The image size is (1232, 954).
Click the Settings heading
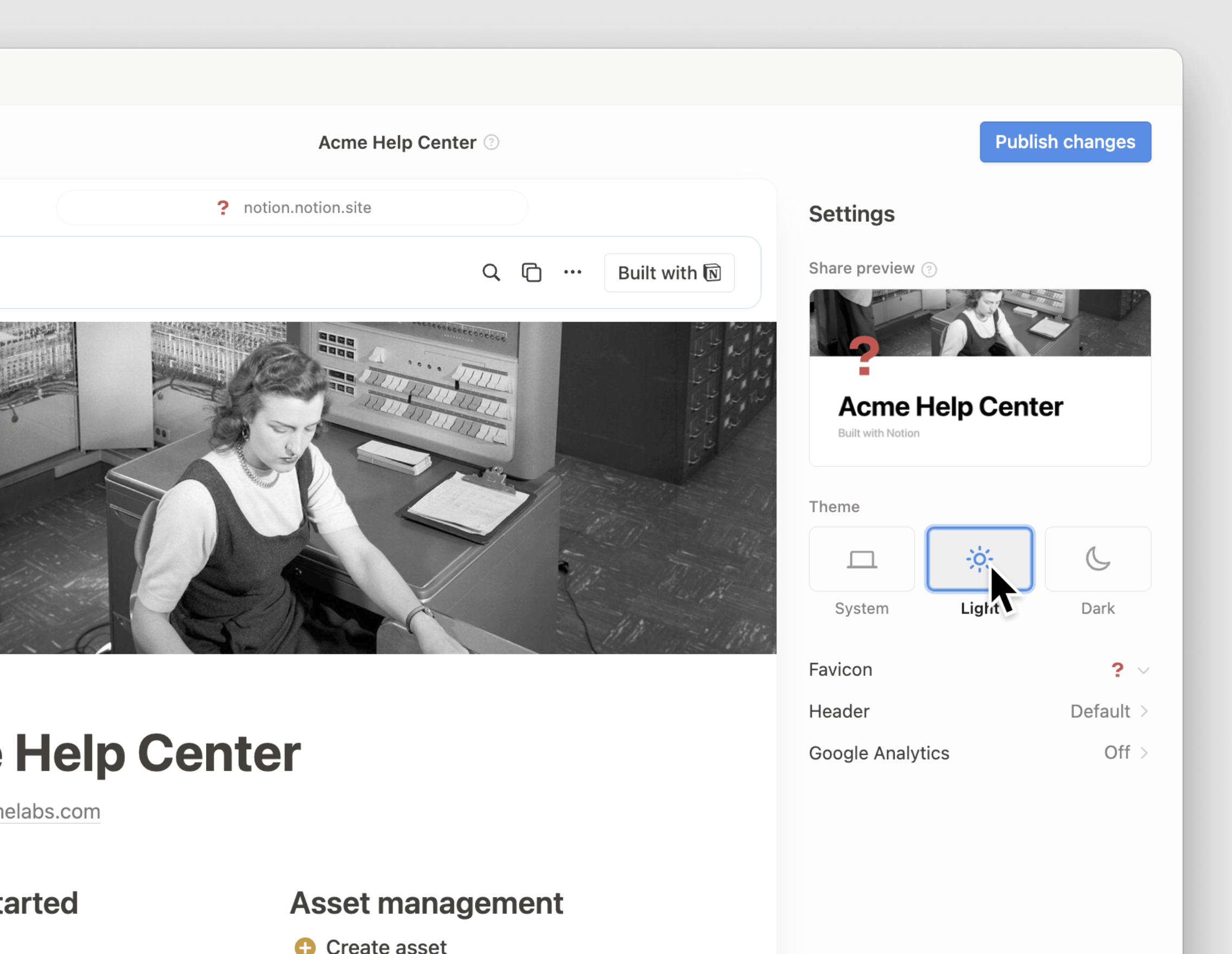pyautogui.click(x=851, y=214)
